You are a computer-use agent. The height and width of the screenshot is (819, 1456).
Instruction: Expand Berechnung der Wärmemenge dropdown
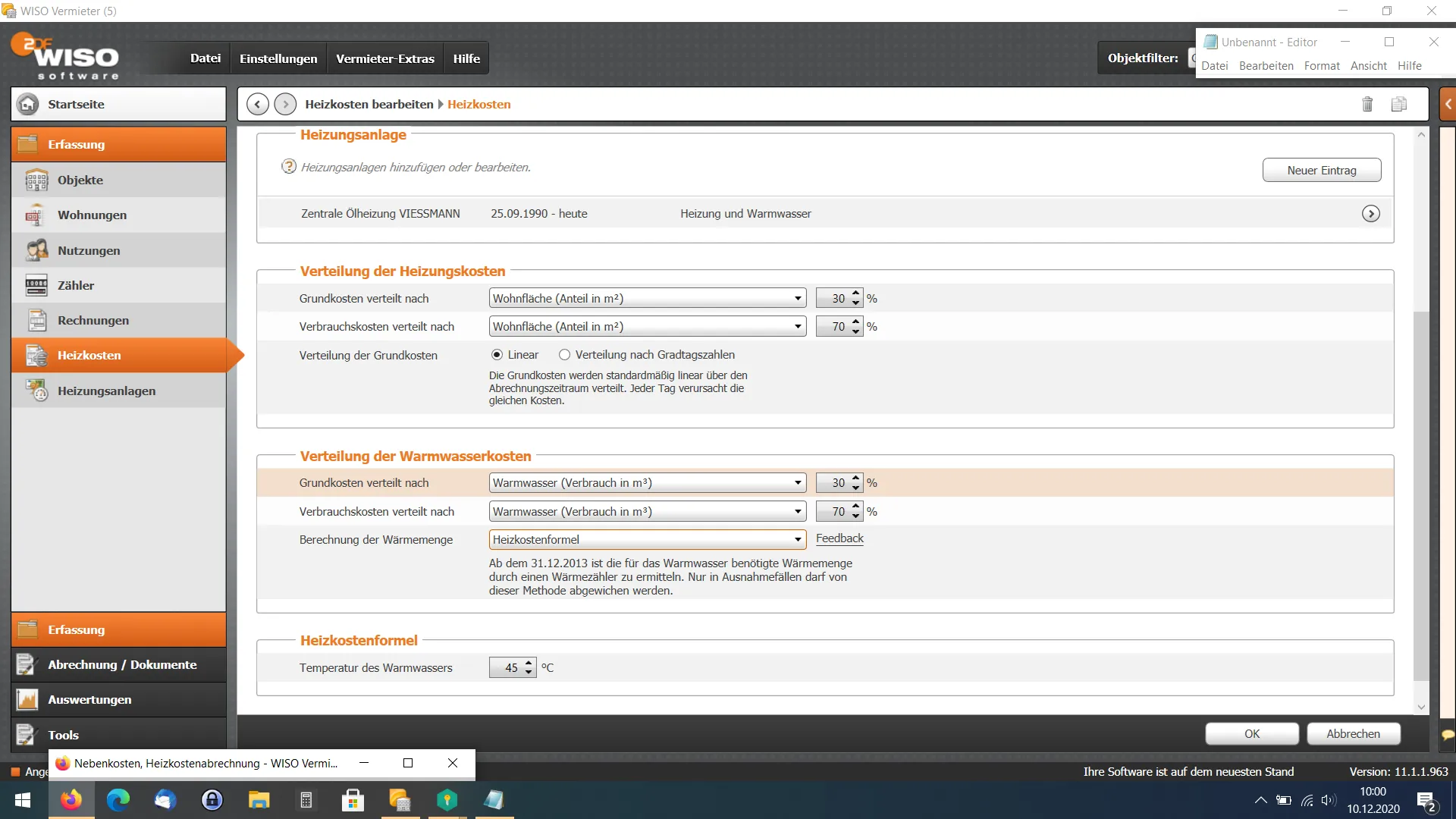(798, 540)
